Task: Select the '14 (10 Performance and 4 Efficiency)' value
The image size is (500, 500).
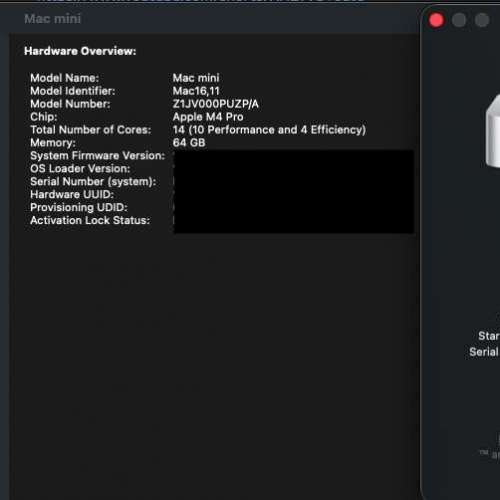Action: [269, 130]
